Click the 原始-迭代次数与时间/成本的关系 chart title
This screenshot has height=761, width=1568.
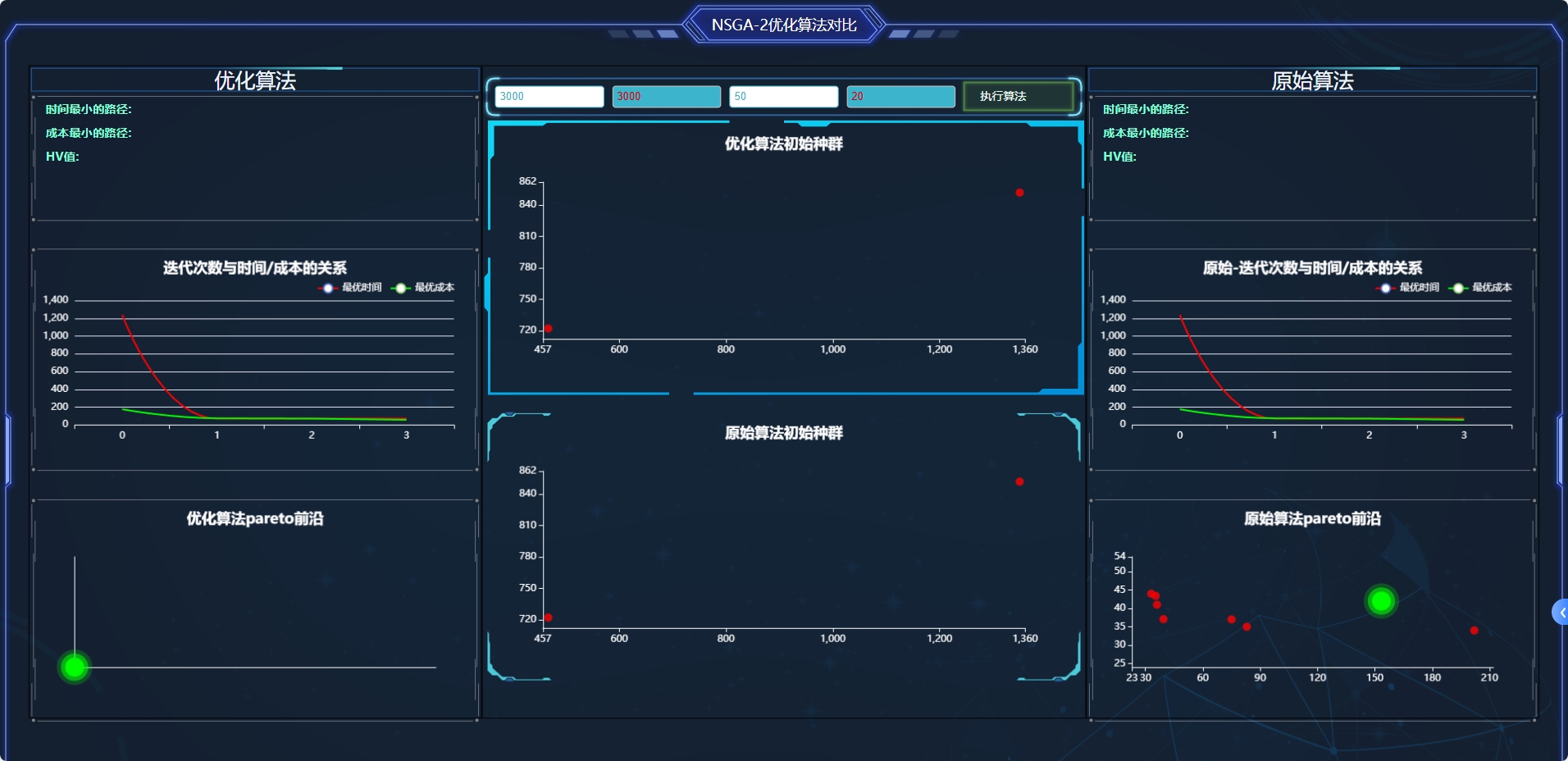pyautogui.click(x=1312, y=268)
